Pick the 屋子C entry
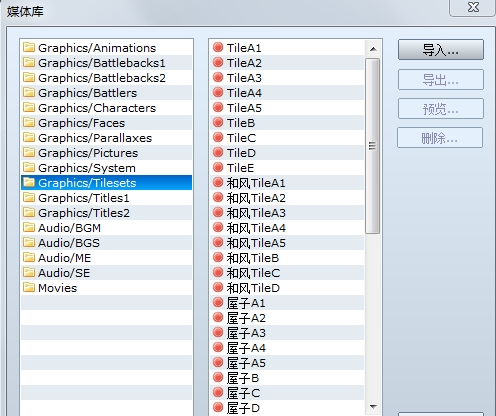This screenshot has width=496, height=416. [x=287, y=393]
